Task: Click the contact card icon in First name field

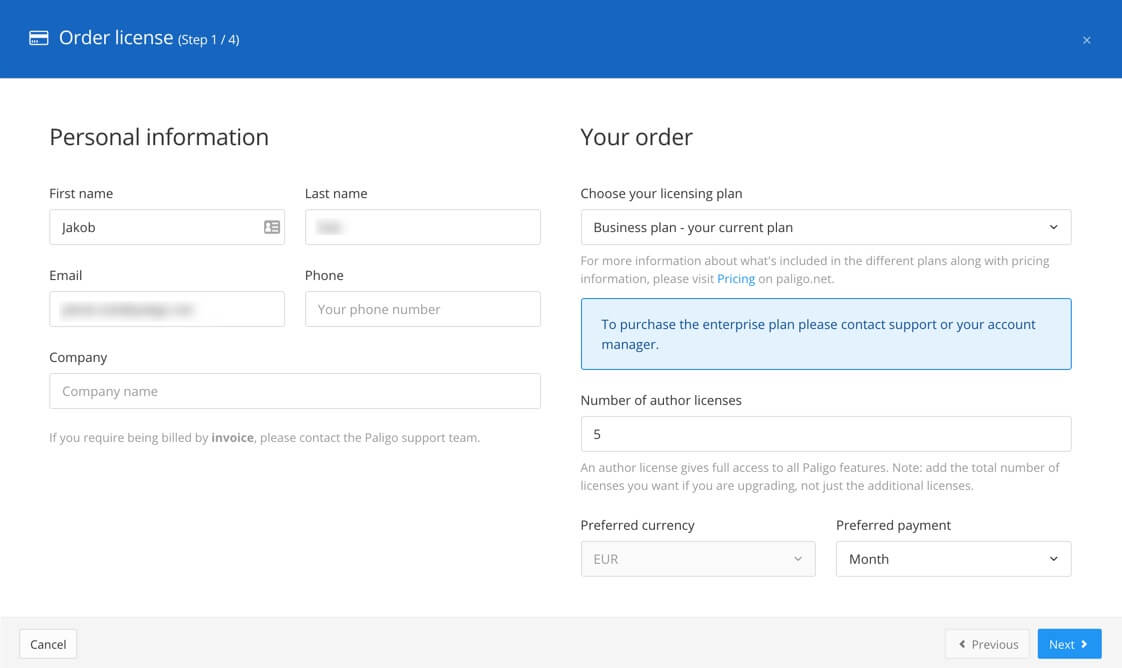Action: pos(270,226)
